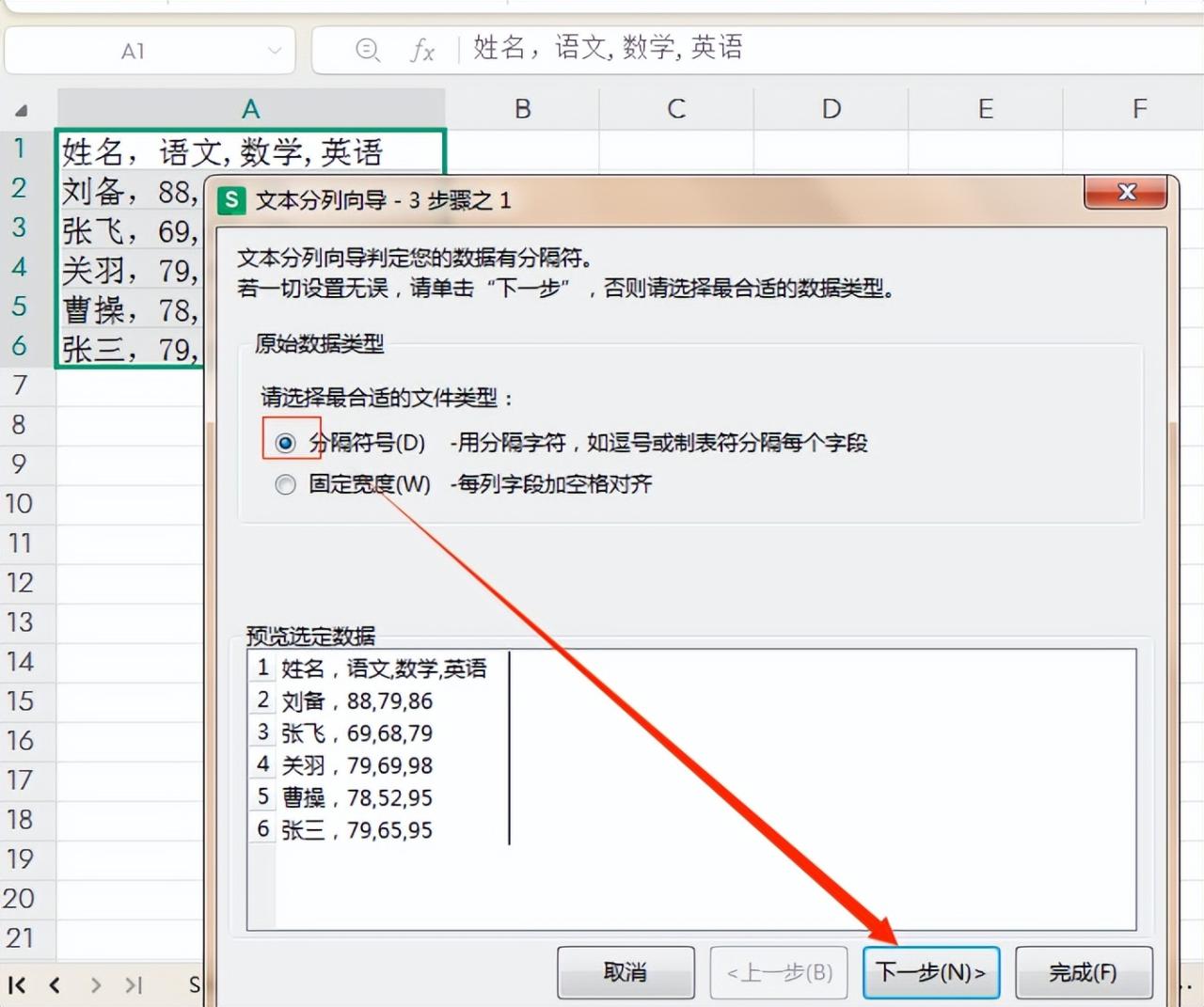
Task: Click the formula bar text 姓名，语文,数学,英语
Action: point(608,47)
